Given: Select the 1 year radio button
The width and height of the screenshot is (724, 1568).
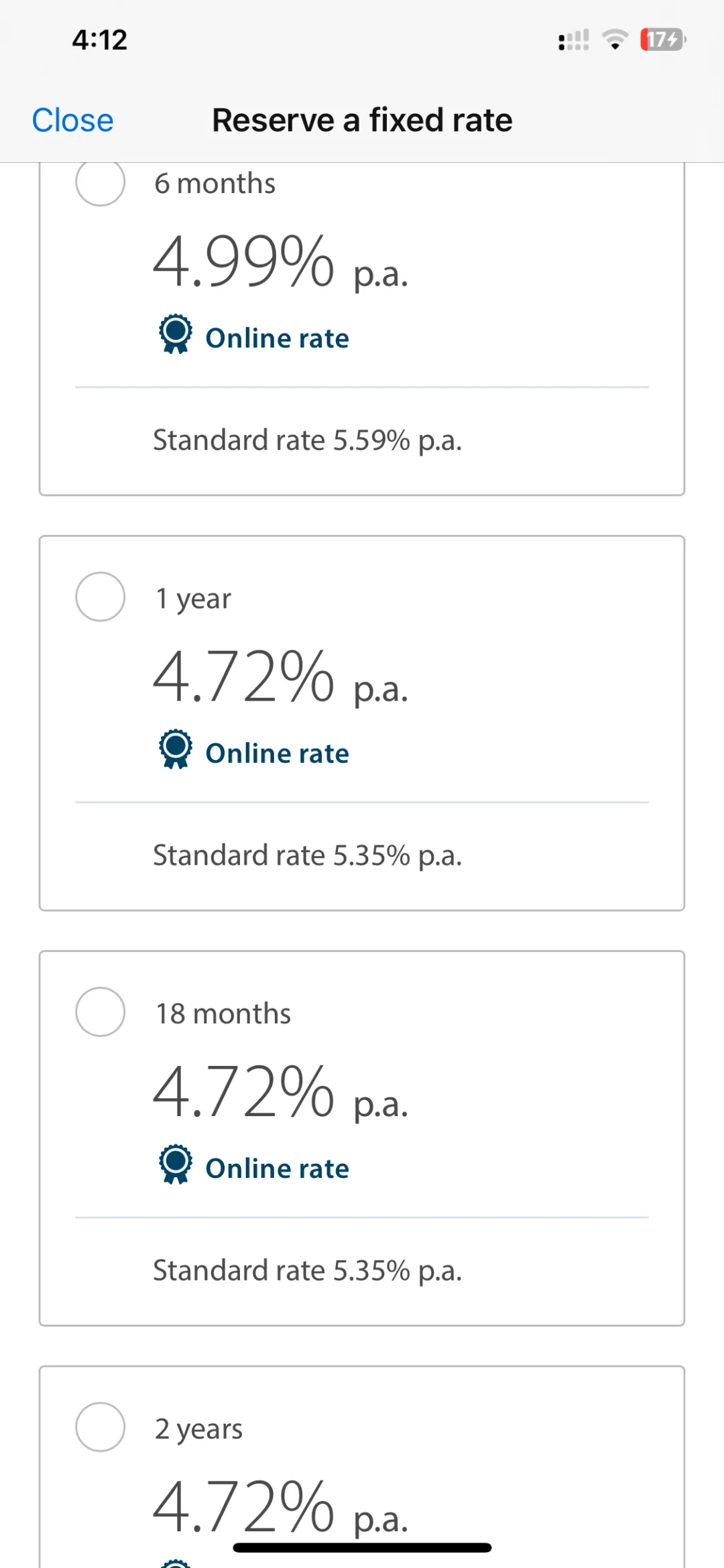Looking at the screenshot, I should (x=101, y=597).
